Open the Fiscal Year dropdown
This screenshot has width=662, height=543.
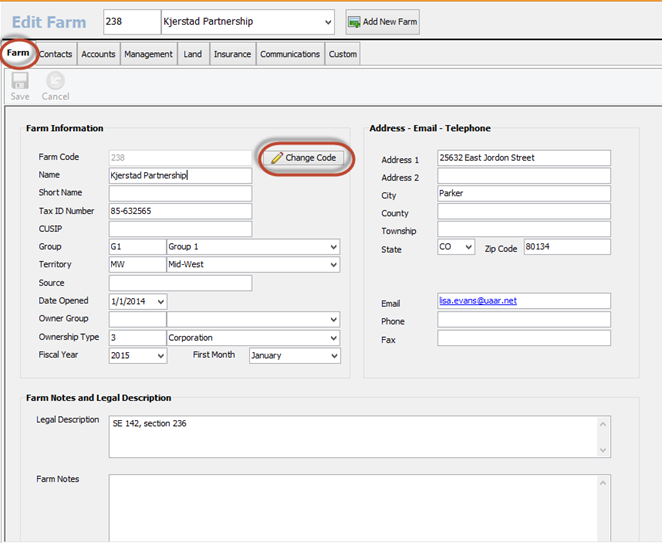click(x=160, y=356)
